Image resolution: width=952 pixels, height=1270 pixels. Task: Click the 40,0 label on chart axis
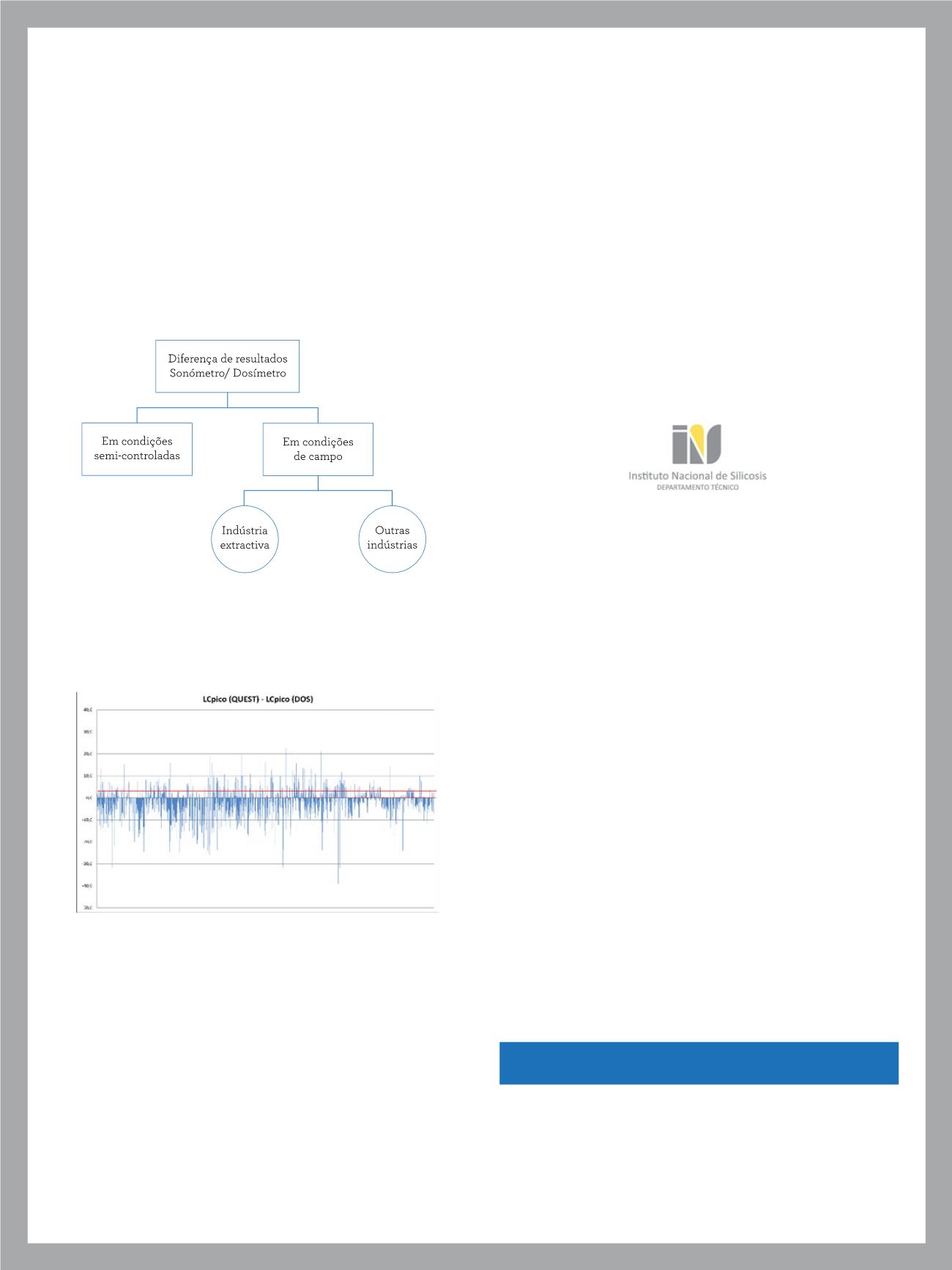click(86, 710)
